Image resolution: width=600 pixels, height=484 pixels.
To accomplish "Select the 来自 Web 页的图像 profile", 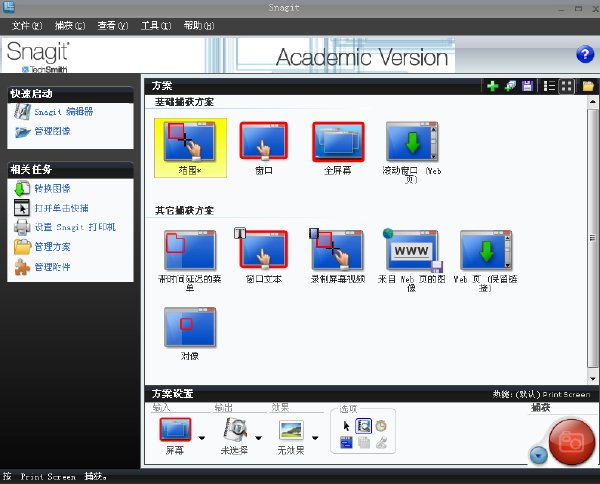I will 412,261.
